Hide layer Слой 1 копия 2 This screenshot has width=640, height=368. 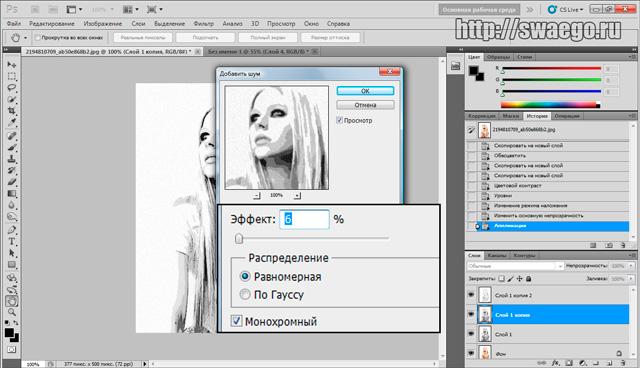pyautogui.click(x=471, y=295)
